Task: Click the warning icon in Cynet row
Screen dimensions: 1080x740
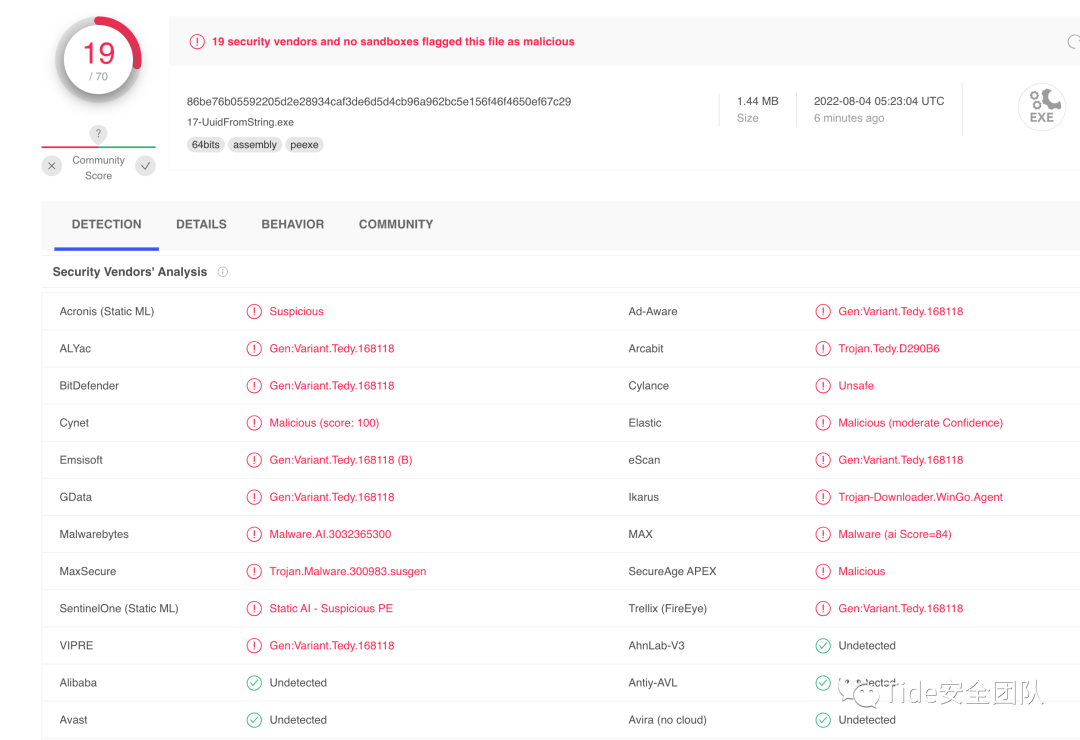Action: coord(254,423)
